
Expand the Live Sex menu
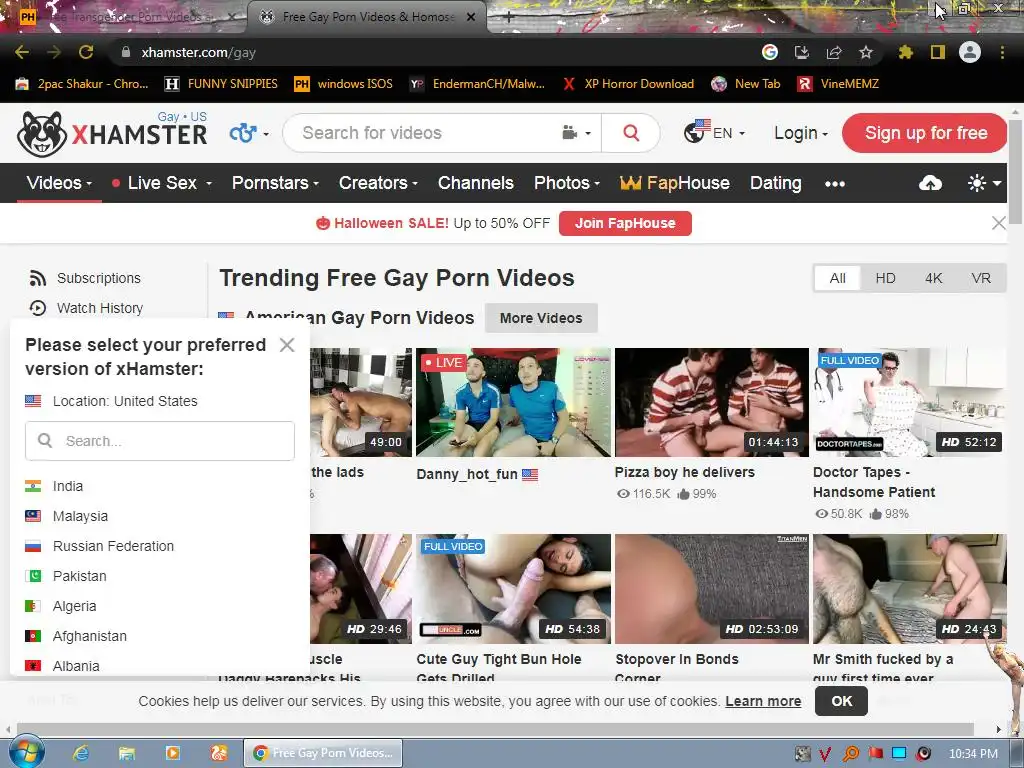[x=162, y=184]
